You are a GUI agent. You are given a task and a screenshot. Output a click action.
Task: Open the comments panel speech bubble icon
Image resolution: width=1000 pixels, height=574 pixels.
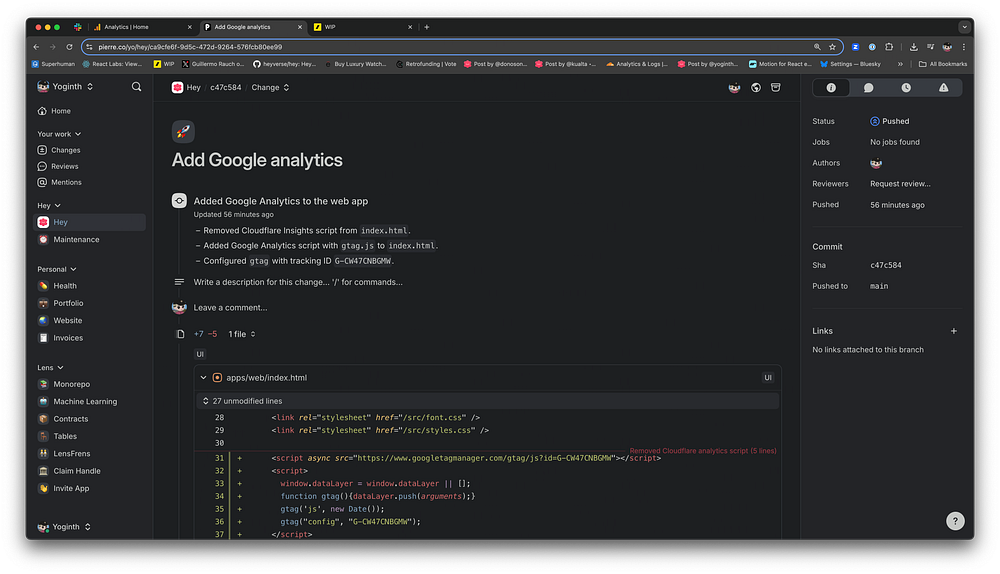[x=868, y=88]
